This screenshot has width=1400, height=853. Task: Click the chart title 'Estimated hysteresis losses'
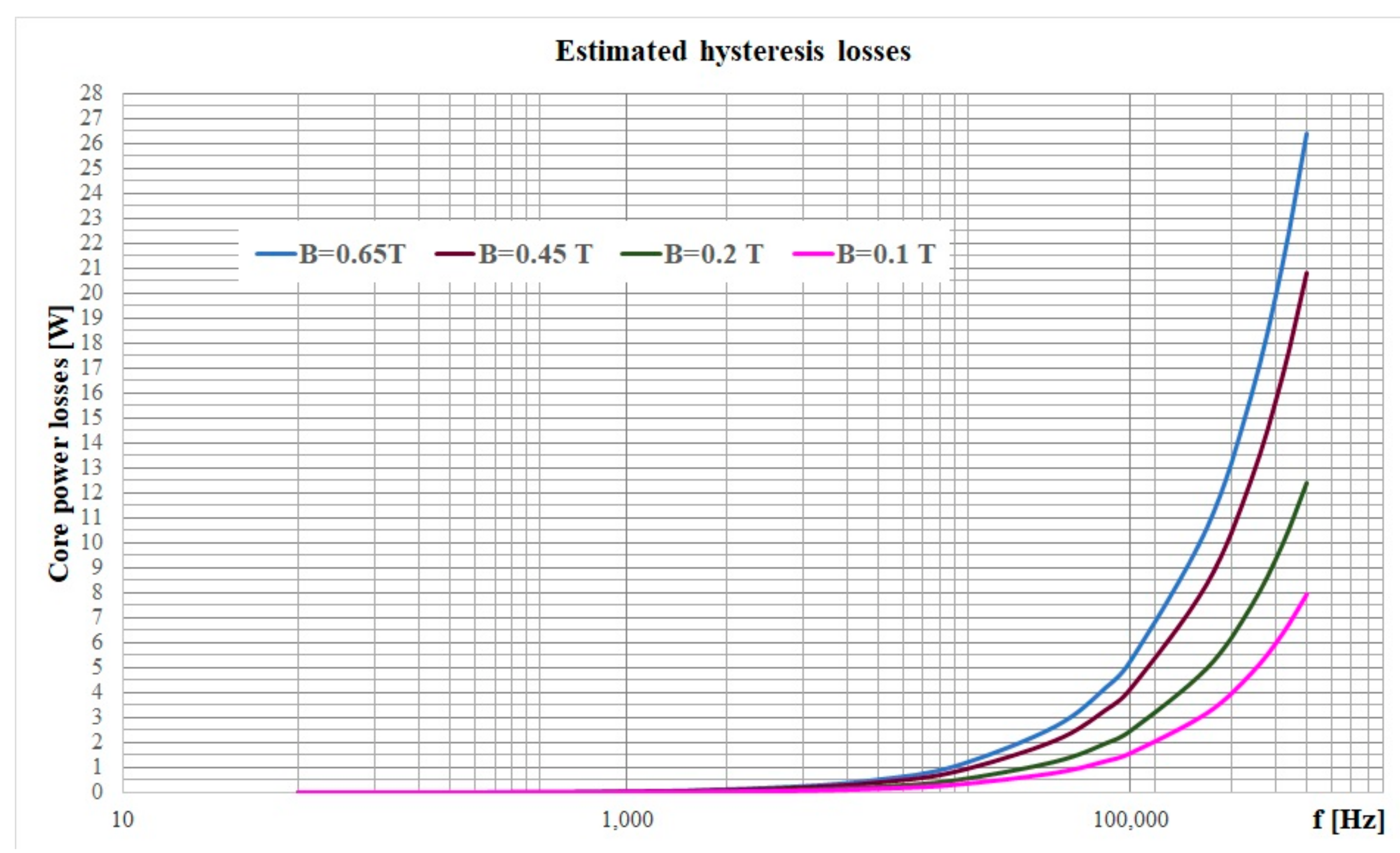point(733,52)
